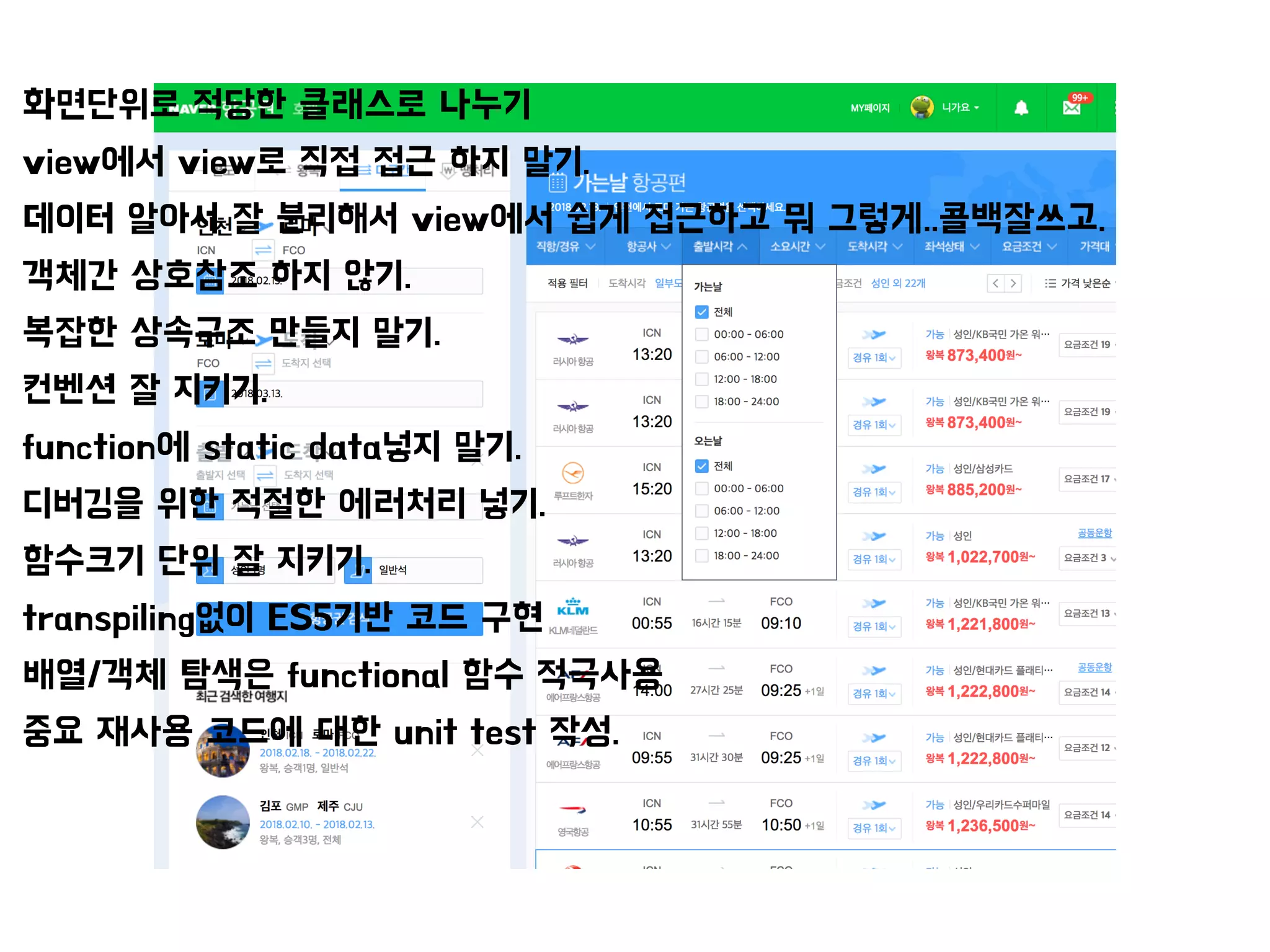Open the mail icon with 99+ badge
Screen dimensions: 1270x952
click(1072, 107)
